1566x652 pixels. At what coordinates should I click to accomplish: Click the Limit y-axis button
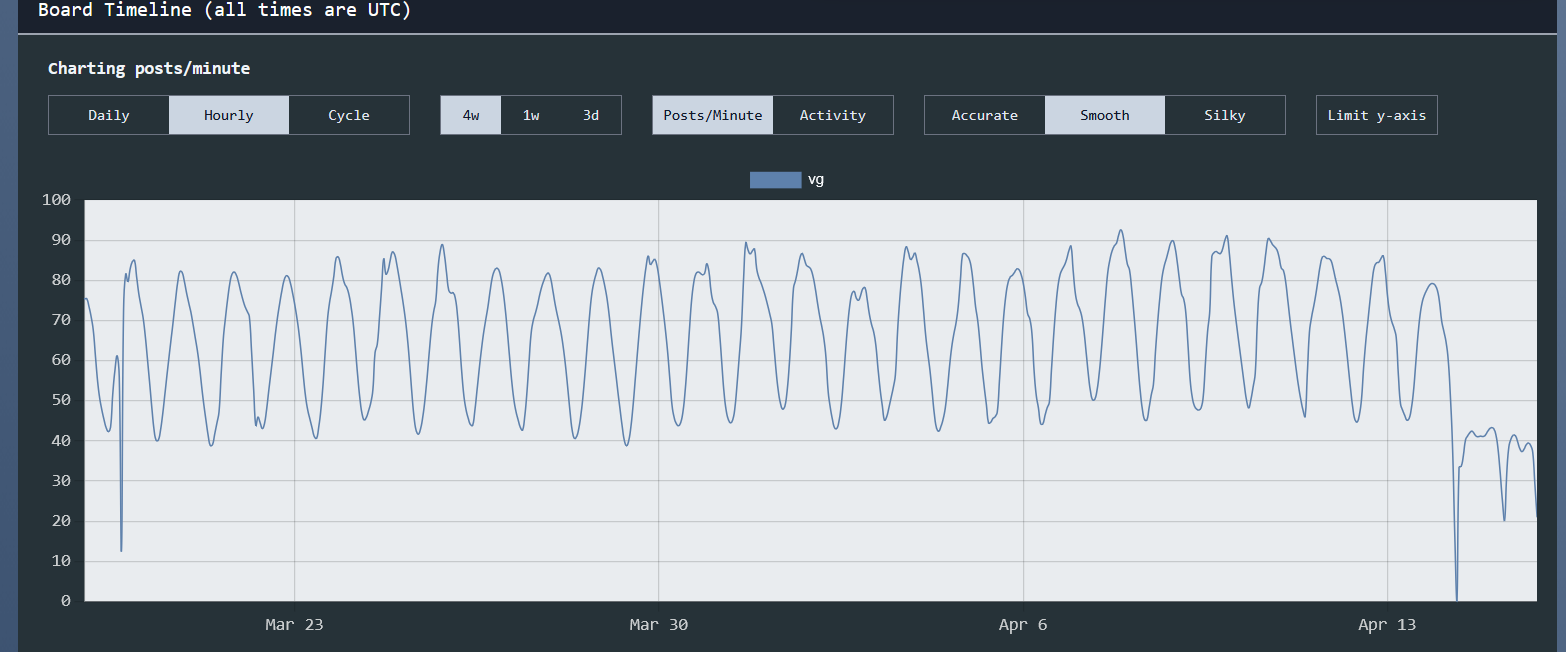click(x=1377, y=115)
